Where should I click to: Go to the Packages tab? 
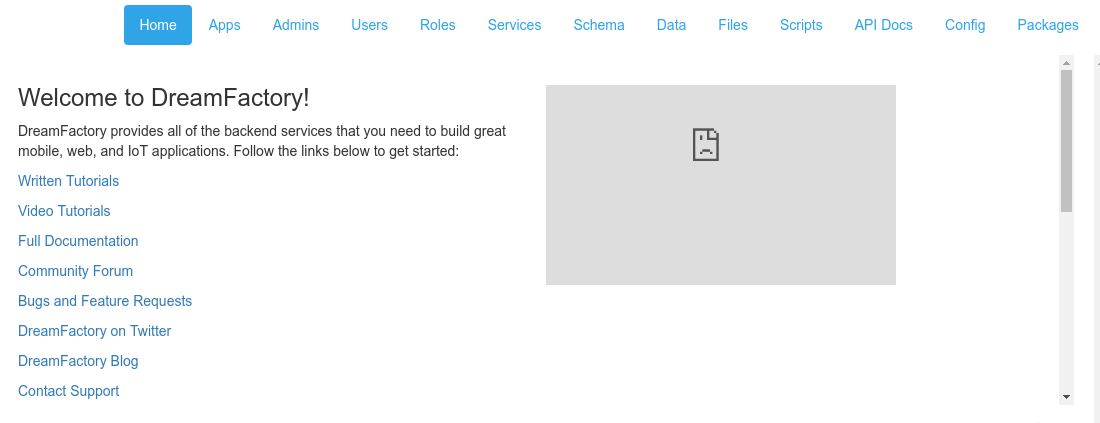(x=1048, y=25)
